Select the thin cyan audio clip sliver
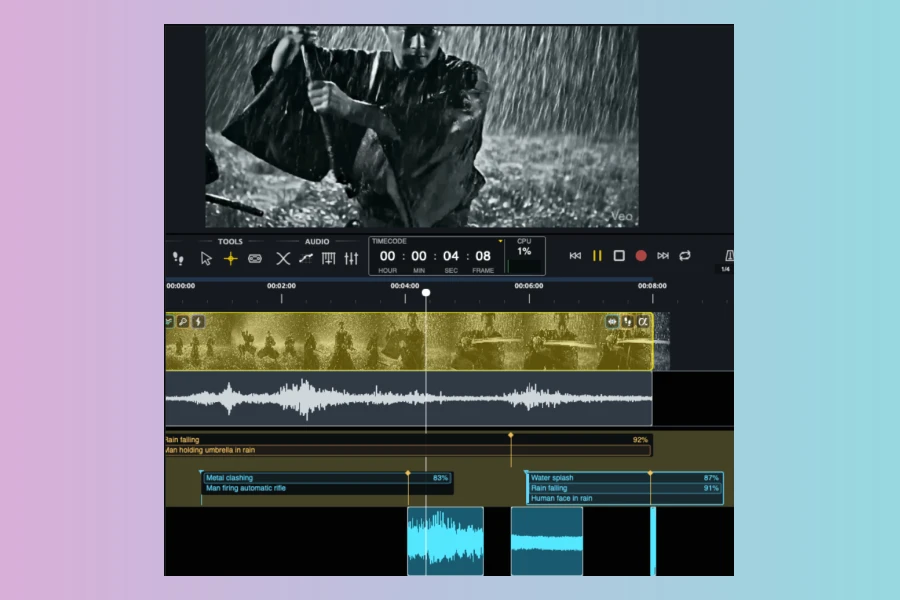The width and height of the screenshot is (900, 600). point(653,541)
